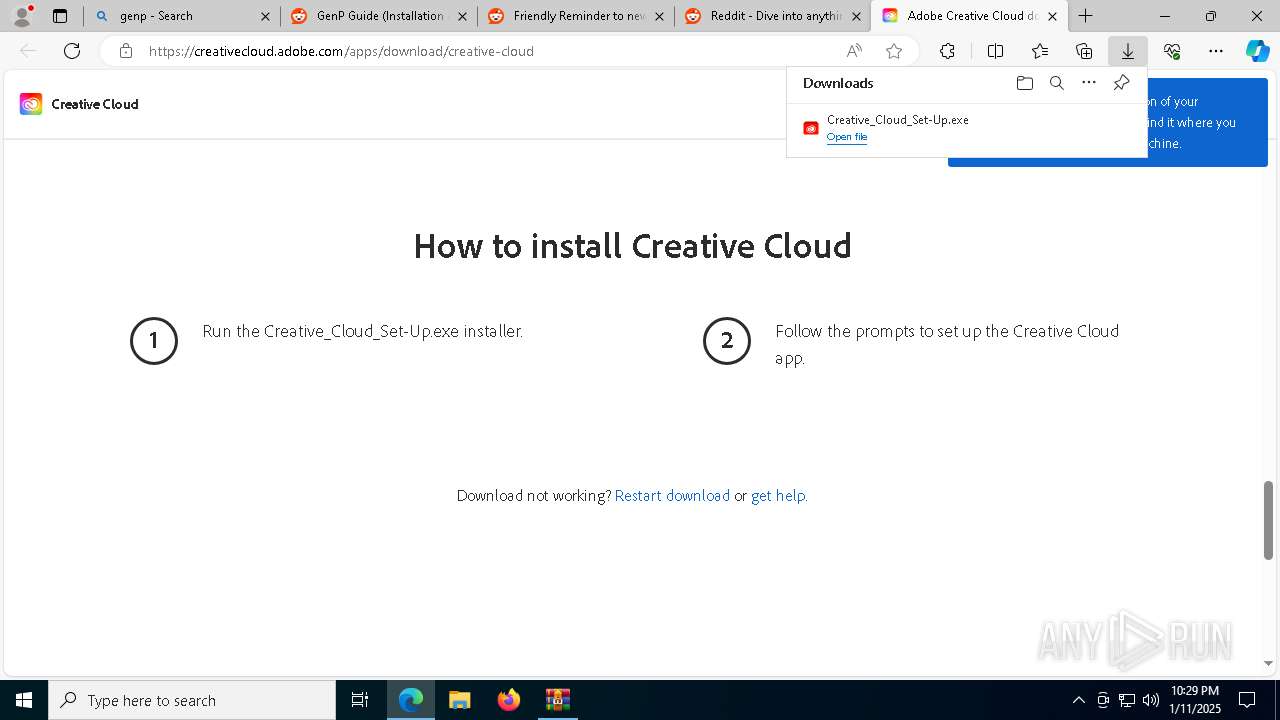Open File Explorer from taskbar
The height and width of the screenshot is (720, 1280).
(459, 700)
